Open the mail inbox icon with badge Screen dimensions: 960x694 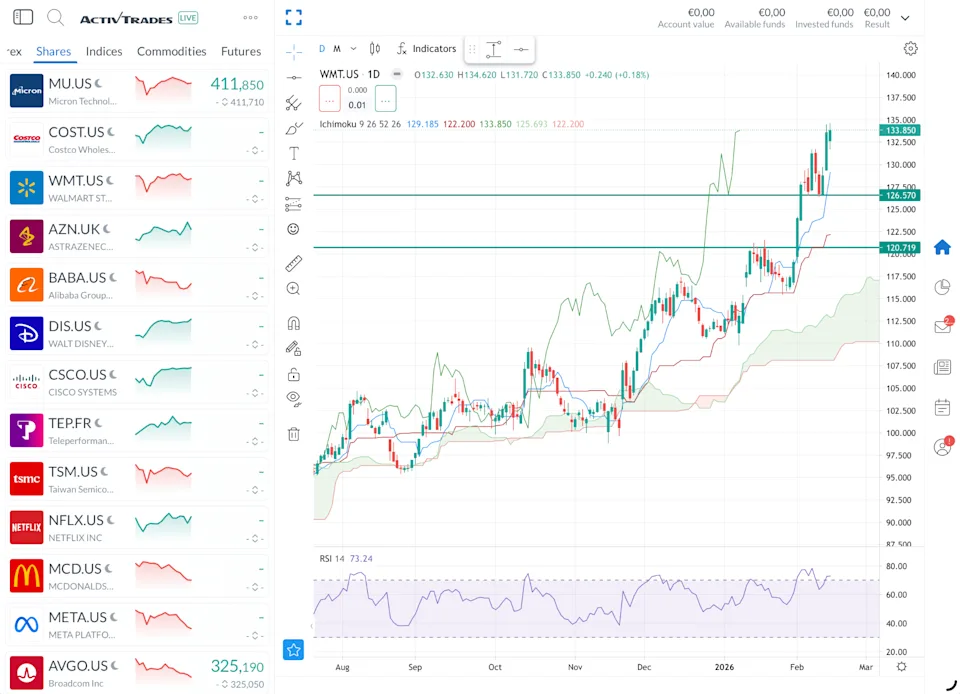tap(942, 326)
